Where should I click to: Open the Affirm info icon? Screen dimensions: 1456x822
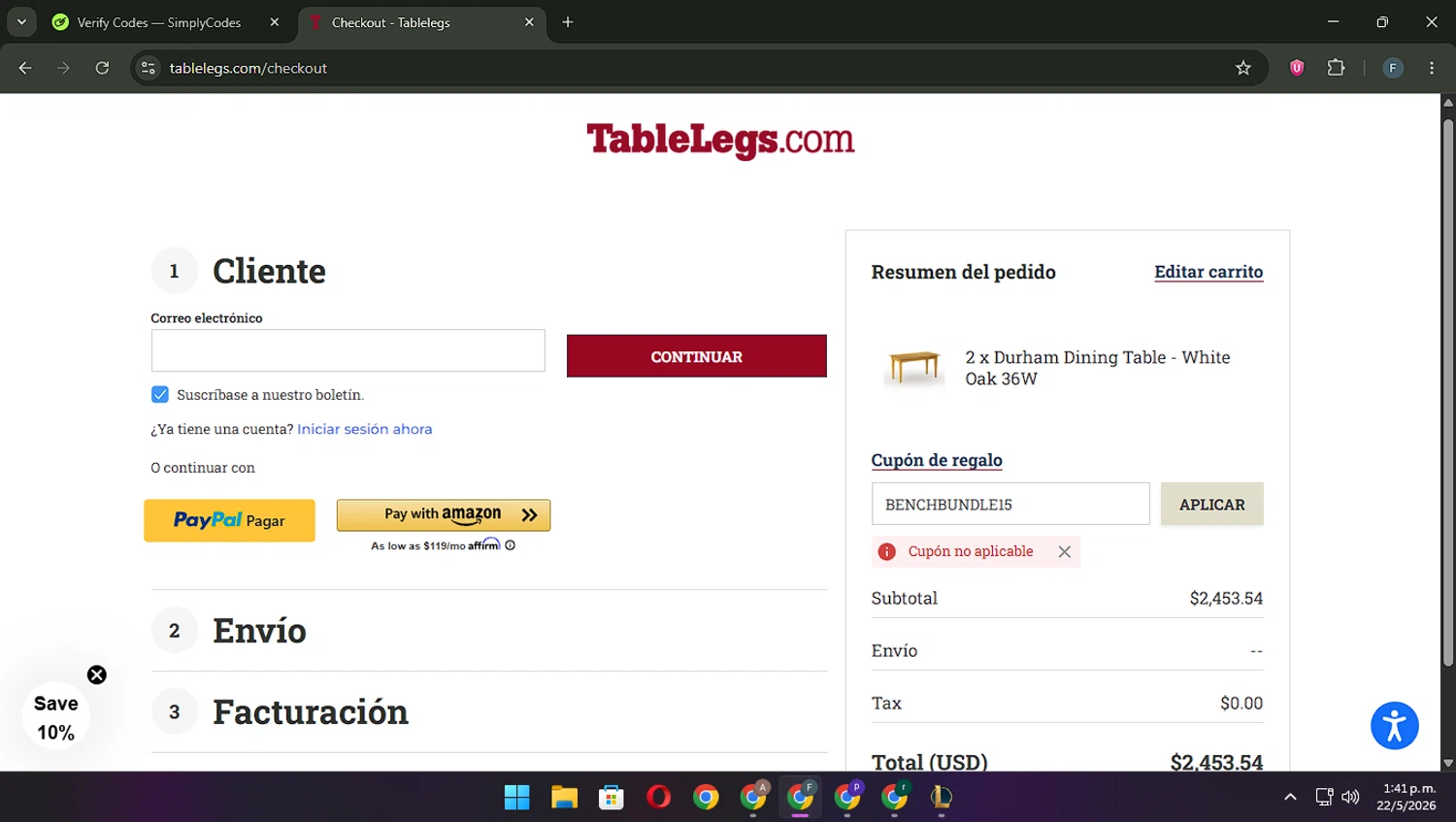coord(511,545)
